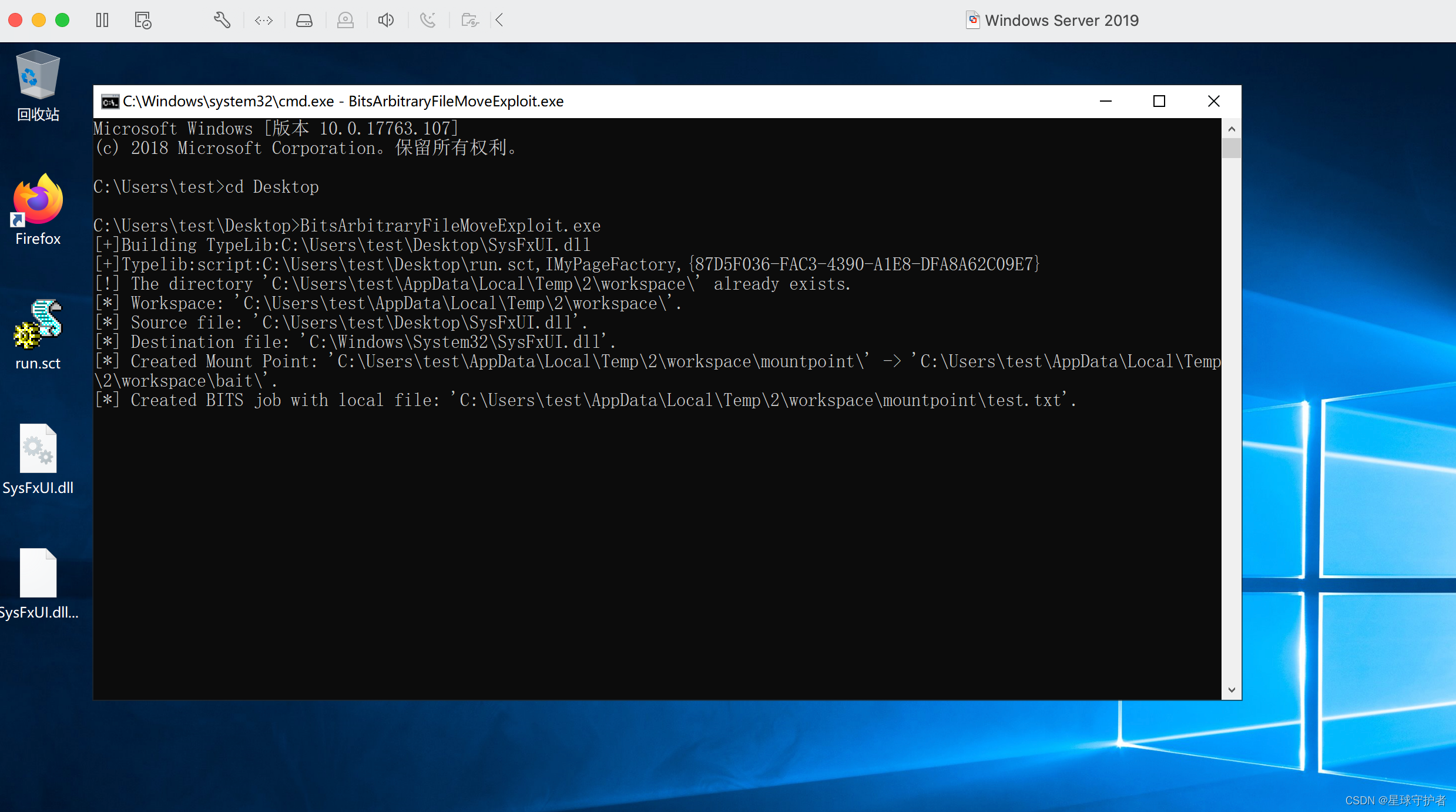Suspend the virtual machine with the pause icon
Image resolution: width=1456 pixels, height=812 pixels.
102,20
